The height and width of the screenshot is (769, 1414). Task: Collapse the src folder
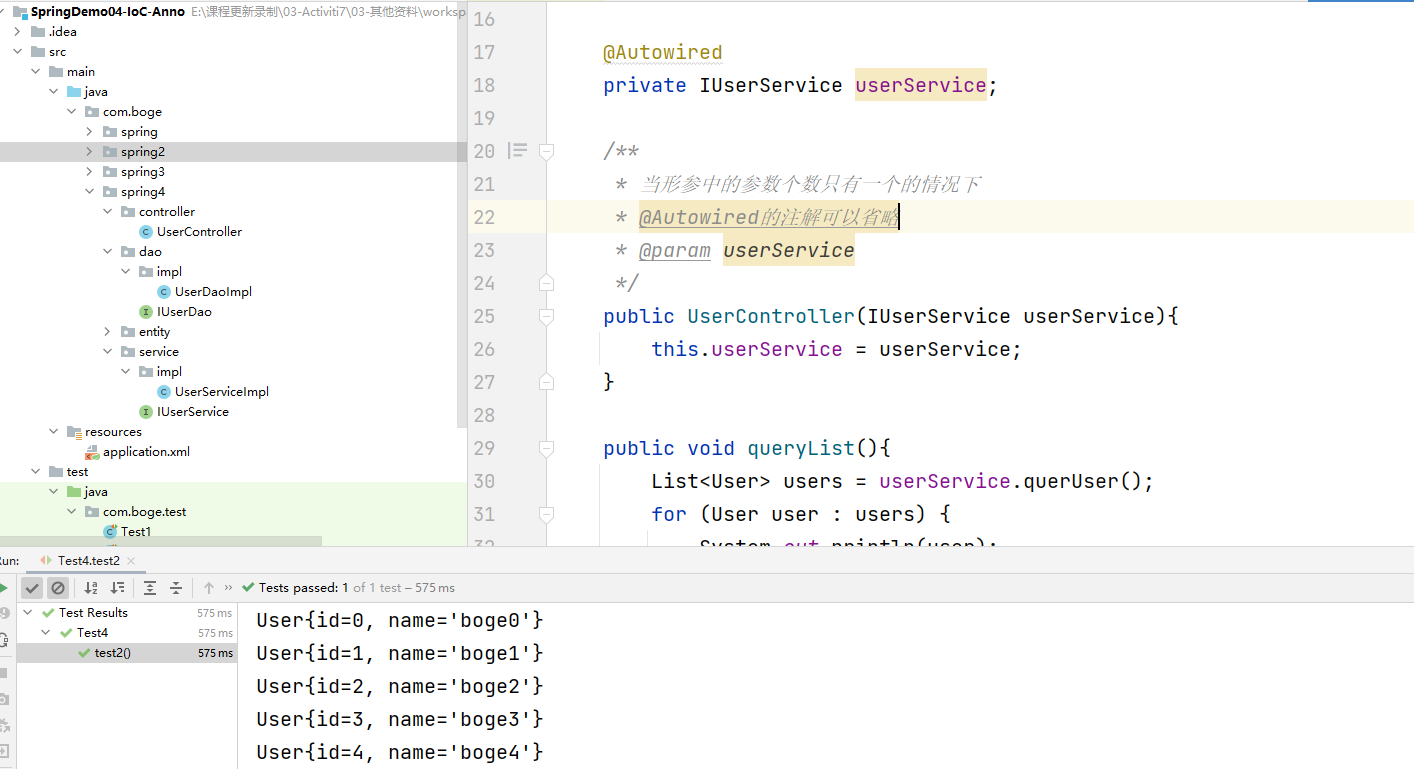(x=17, y=52)
